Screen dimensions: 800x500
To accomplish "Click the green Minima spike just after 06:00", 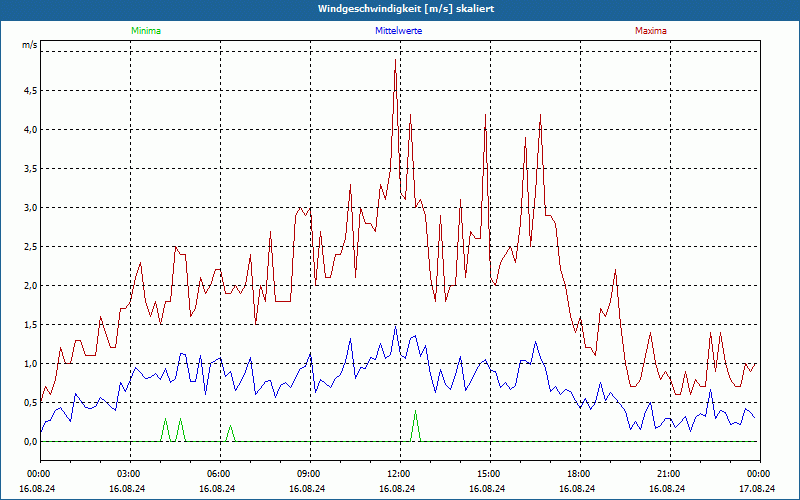I will coord(230,427).
